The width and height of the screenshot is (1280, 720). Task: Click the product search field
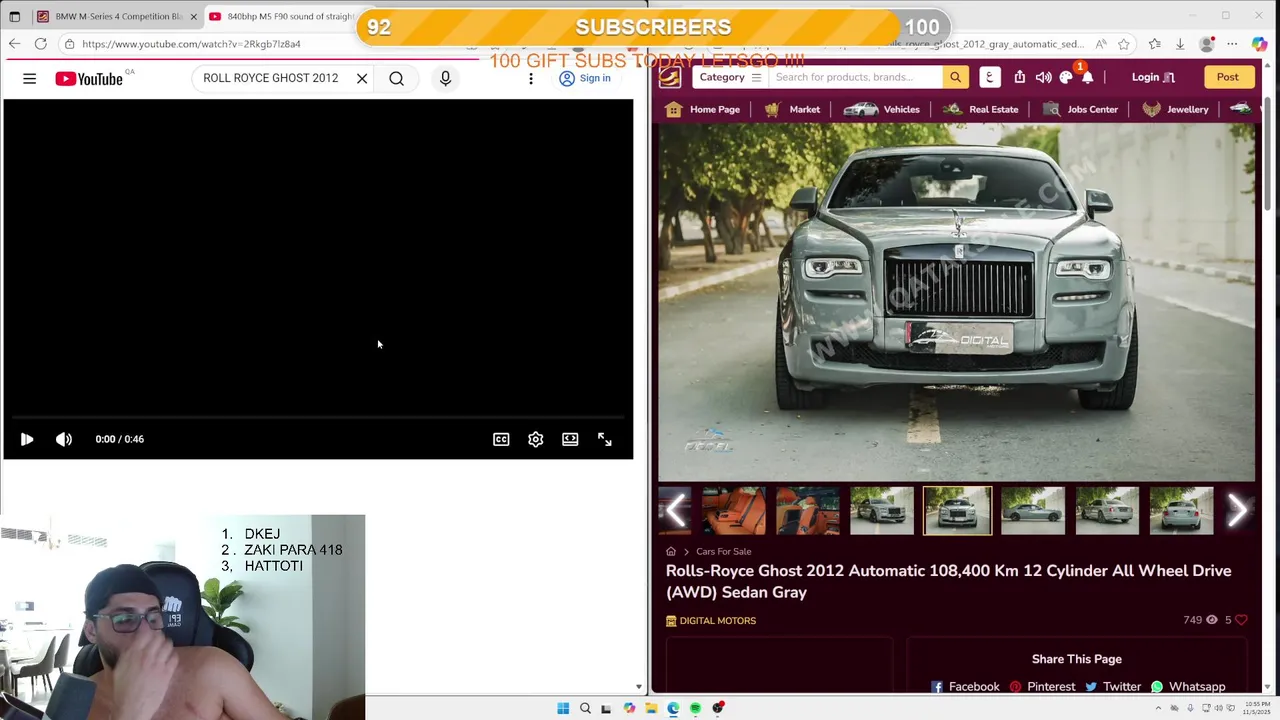point(856,77)
